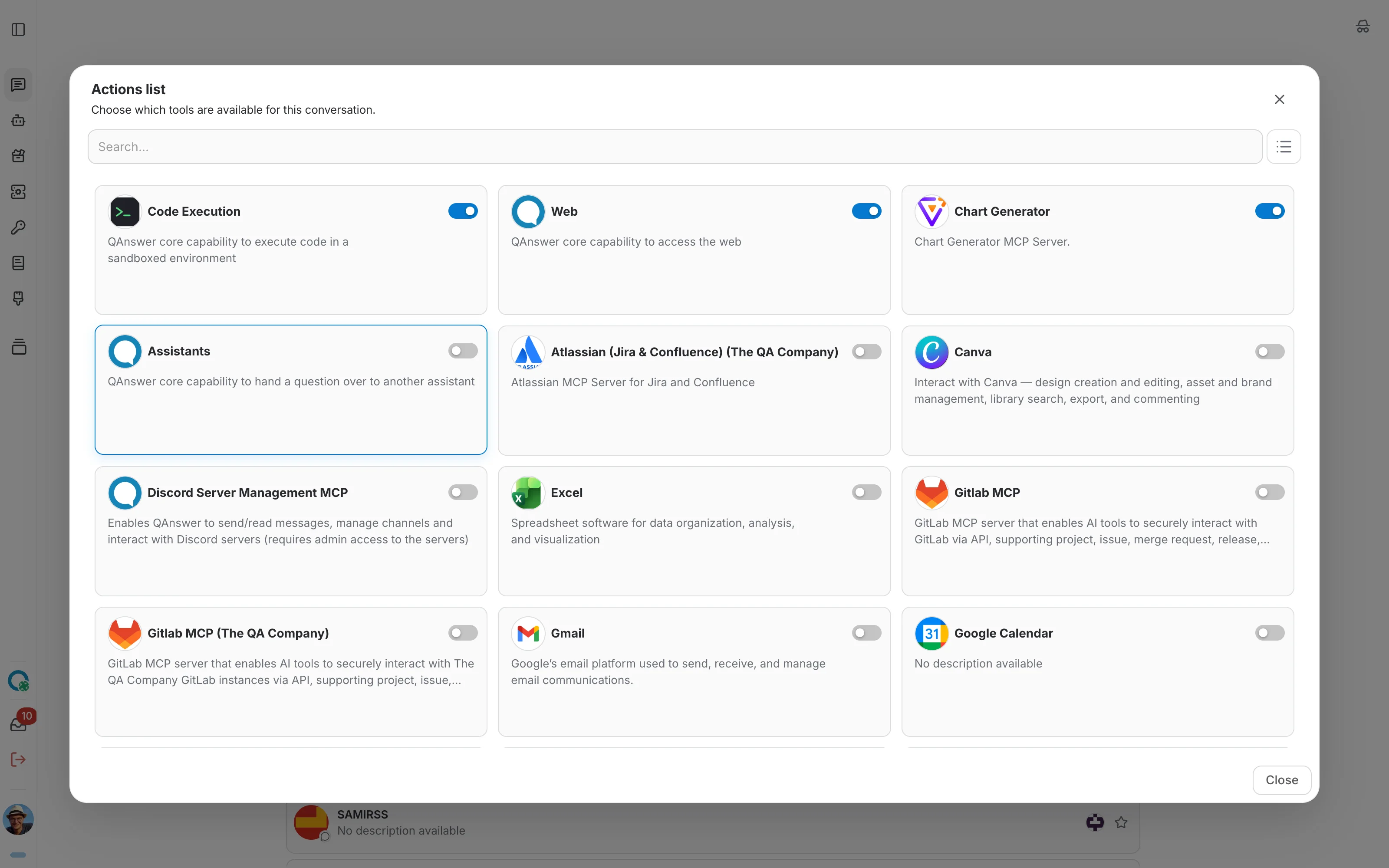Click the Chart Generator logo icon
This screenshot has height=868, width=1389.
point(931,212)
